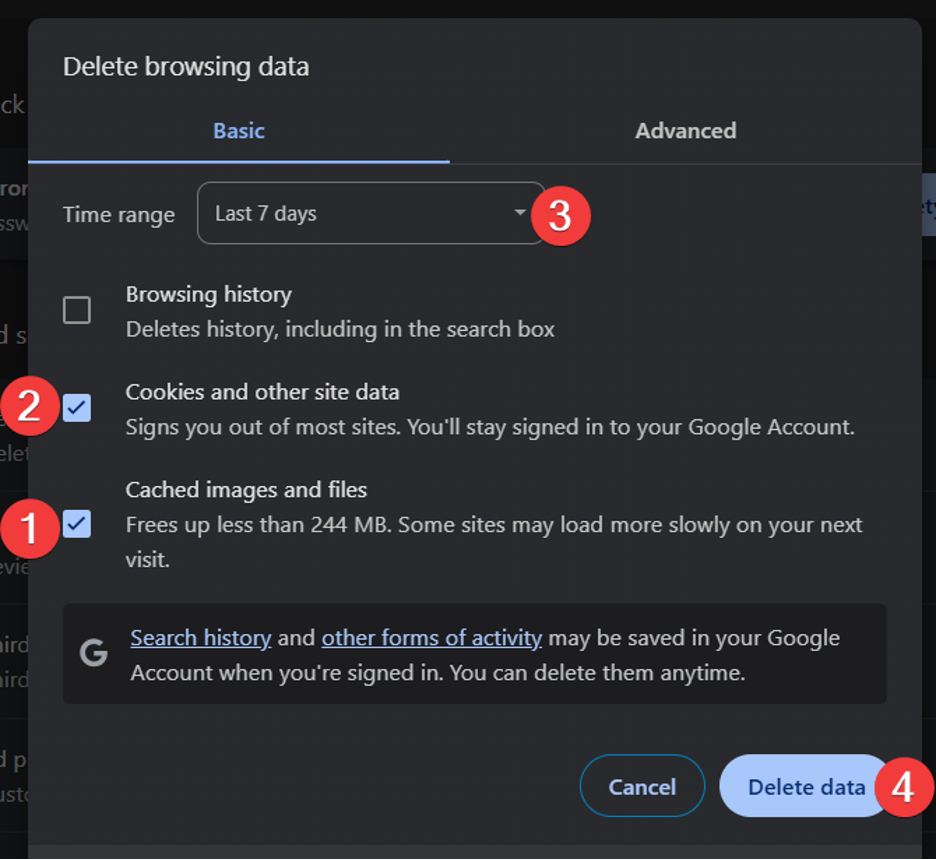Uncheck Cookies and other site data
Screen dimensions: 936x860
[77, 408]
